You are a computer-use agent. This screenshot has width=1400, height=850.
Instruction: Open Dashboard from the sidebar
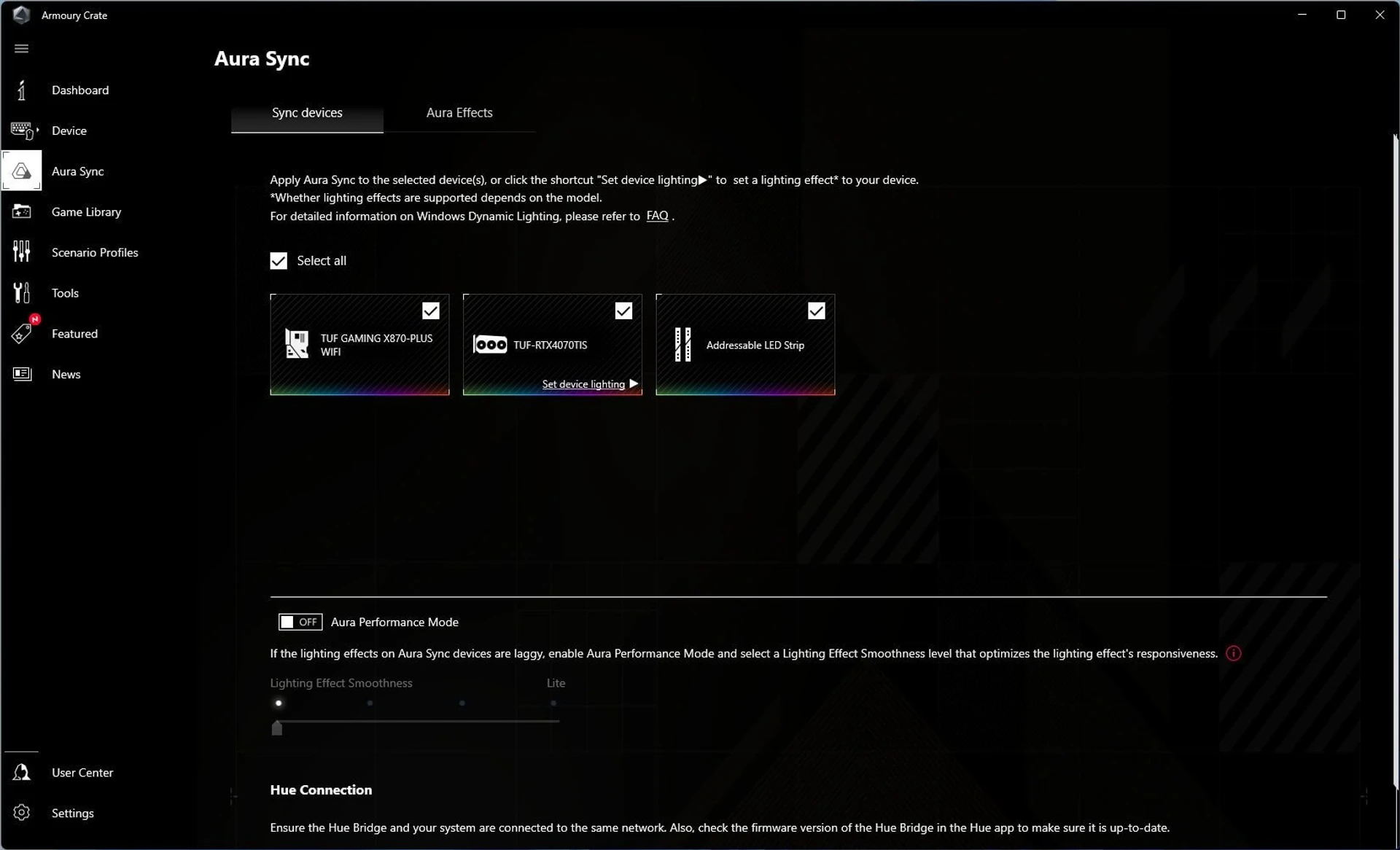80,90
